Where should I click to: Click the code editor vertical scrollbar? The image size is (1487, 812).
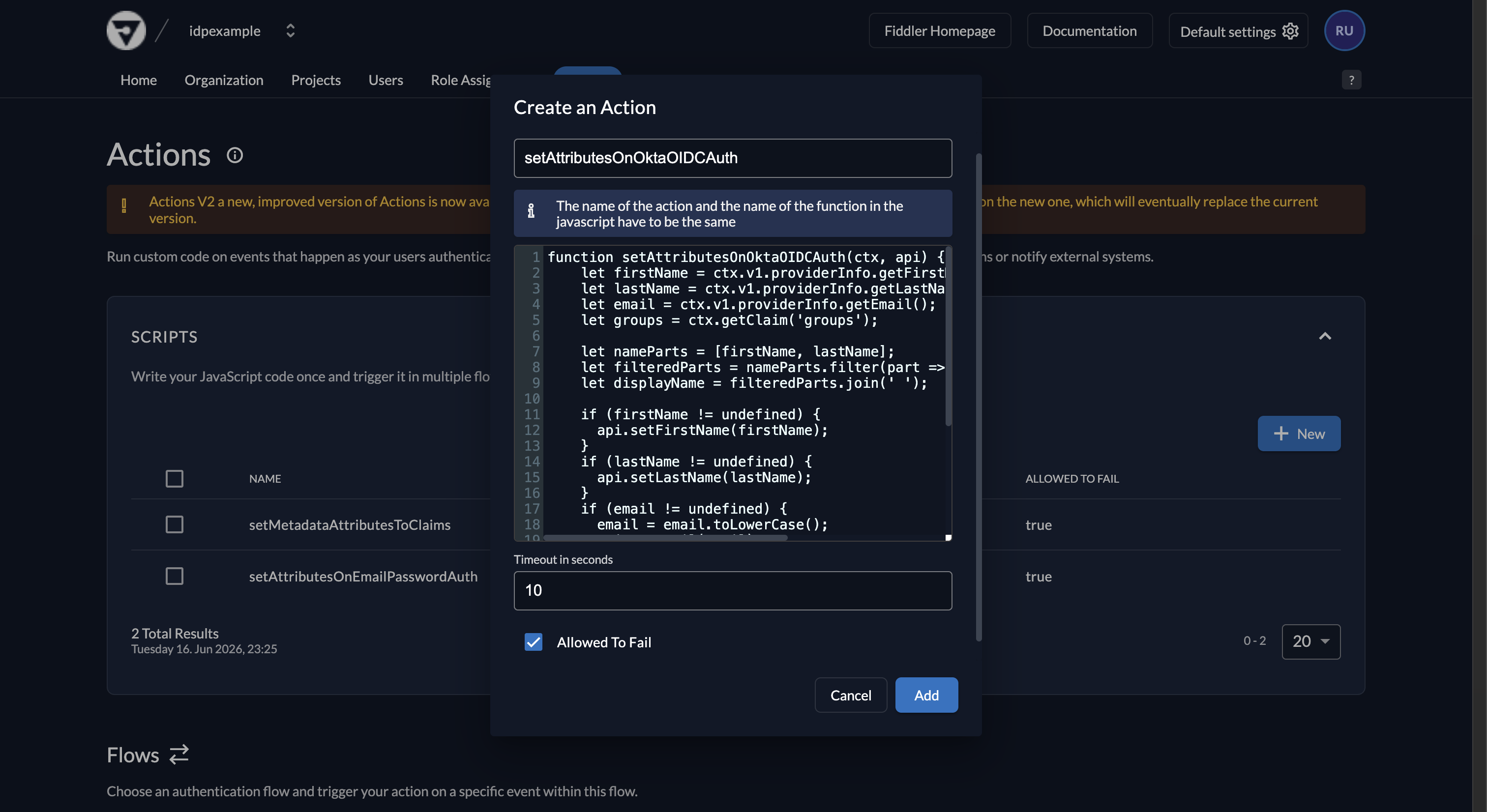(949, 337)
